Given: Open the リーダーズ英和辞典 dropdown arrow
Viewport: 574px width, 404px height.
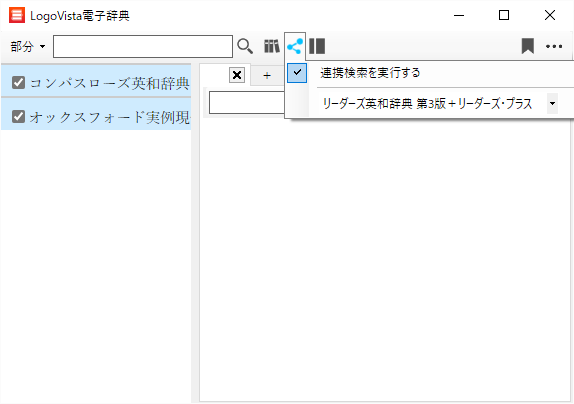Looking at the screenshot, I should pos(552,104).
